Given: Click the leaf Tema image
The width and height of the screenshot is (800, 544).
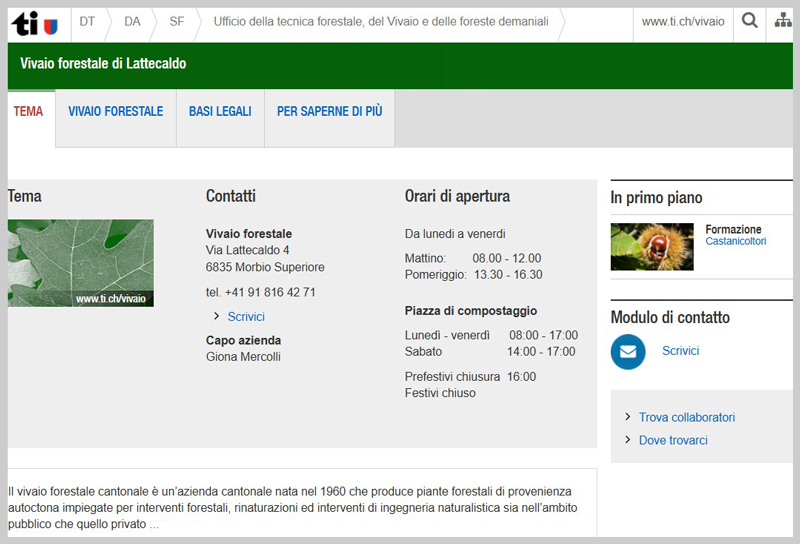Looking at the screenshot, I should point(81,263).
